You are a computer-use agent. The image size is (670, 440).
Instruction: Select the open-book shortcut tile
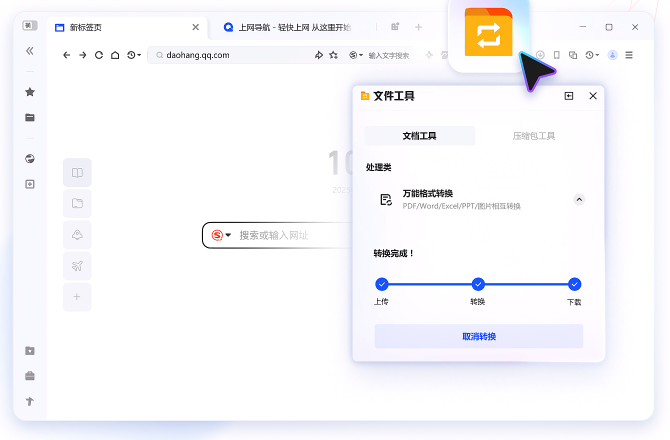tap(77, 173)
